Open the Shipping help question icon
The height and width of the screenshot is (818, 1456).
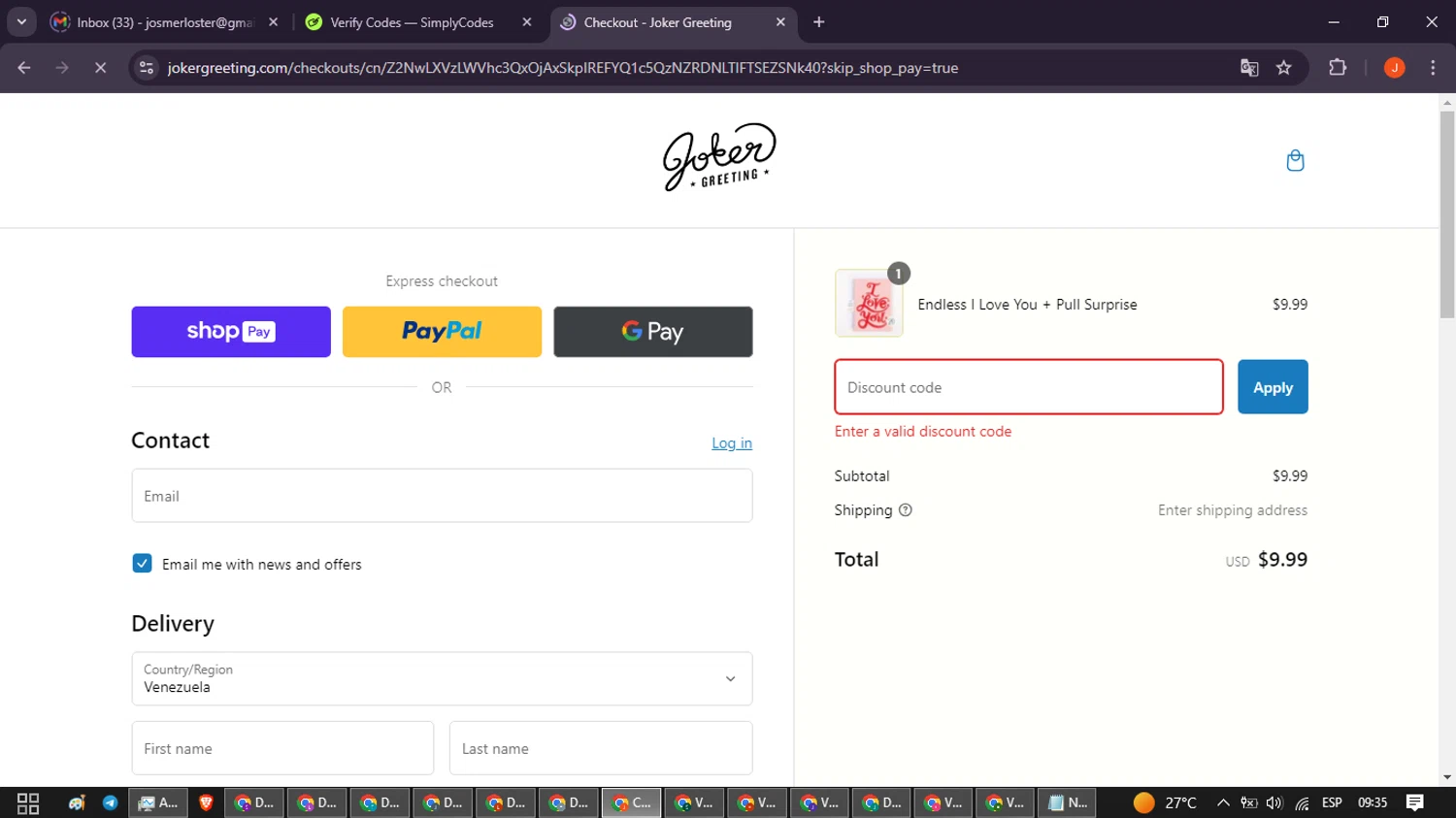tap(906, 510)
